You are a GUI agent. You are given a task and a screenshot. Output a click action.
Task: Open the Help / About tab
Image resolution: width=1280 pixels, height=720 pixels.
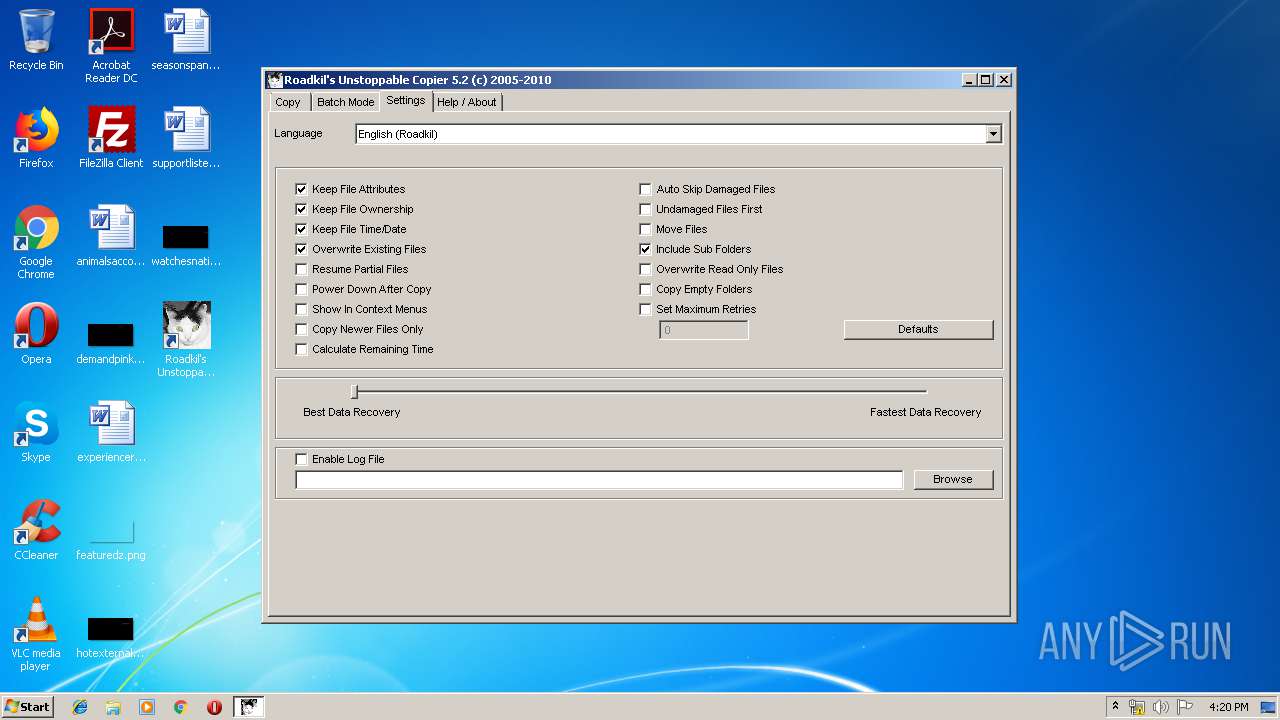(x=467, y=102)
